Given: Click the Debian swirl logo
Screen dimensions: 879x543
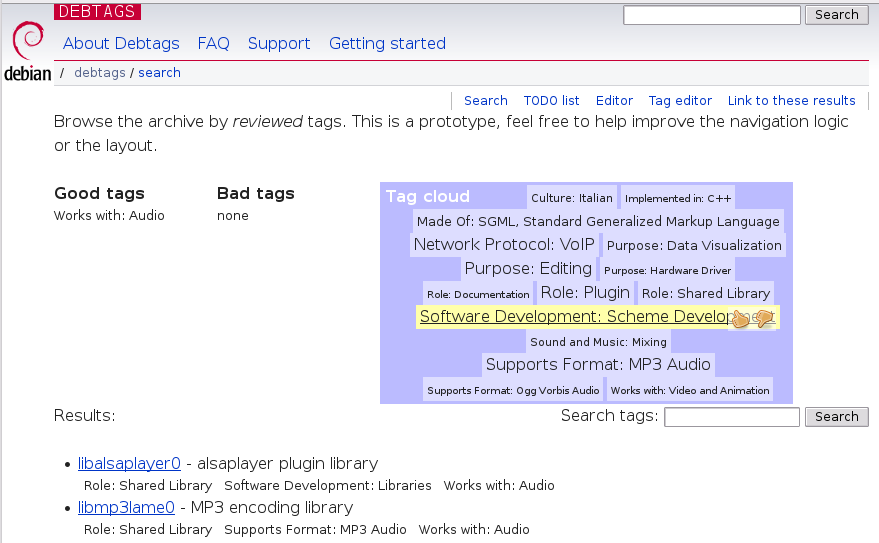Looking at the screenshot, I should [27, 40].
